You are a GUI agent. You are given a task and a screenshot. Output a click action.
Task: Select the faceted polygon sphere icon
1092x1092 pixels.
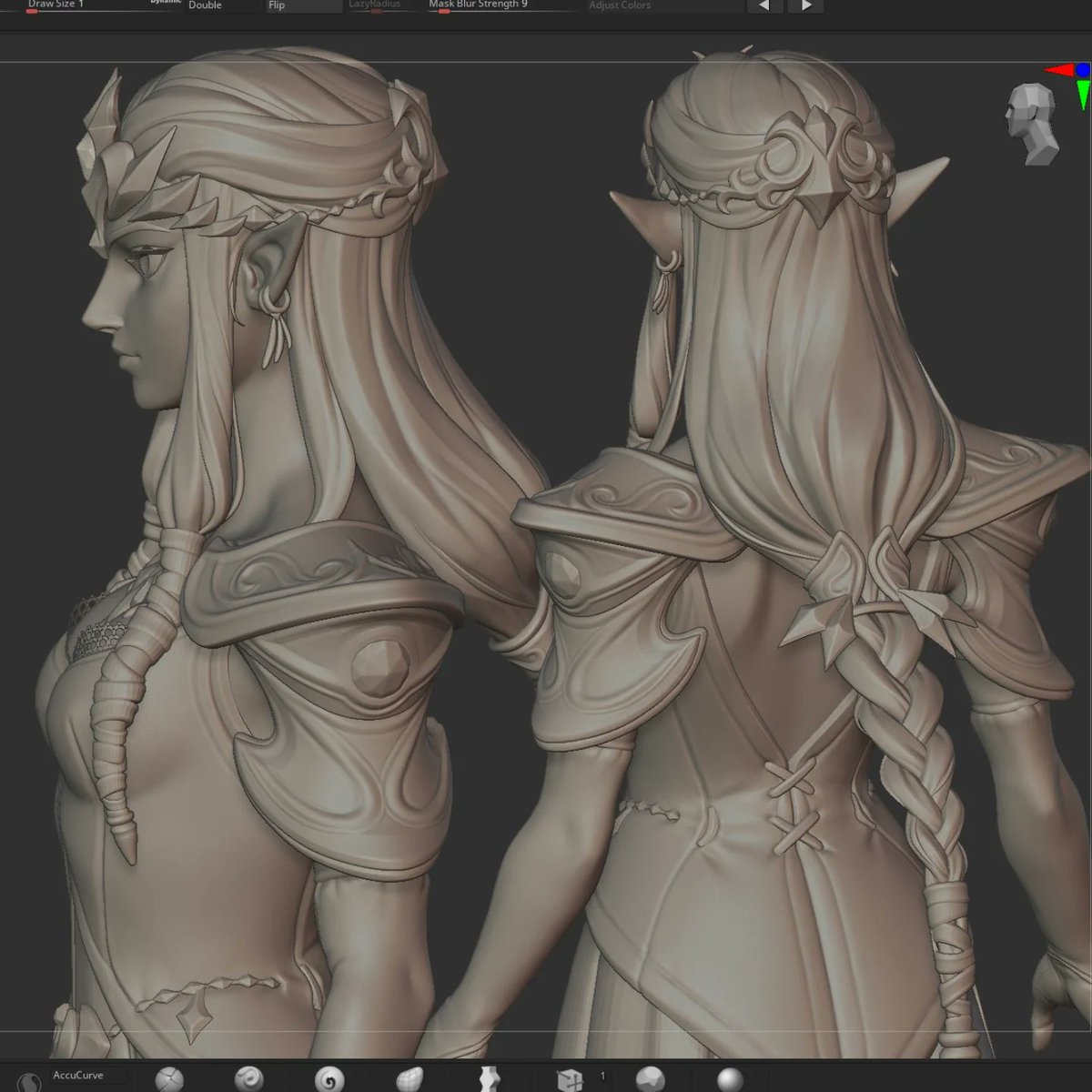[650, 1079]
